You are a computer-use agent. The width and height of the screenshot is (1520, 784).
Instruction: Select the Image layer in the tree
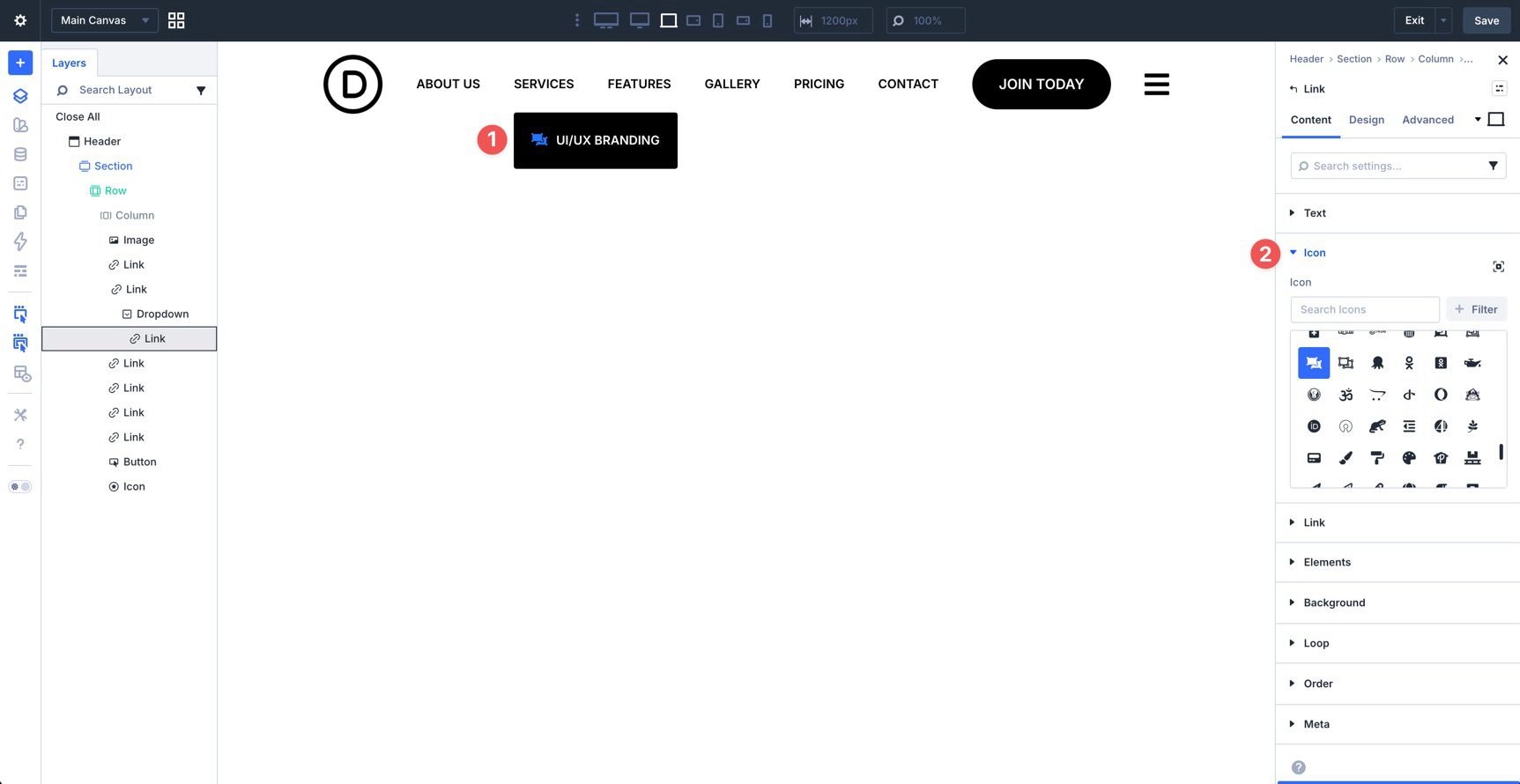[131, 240]
